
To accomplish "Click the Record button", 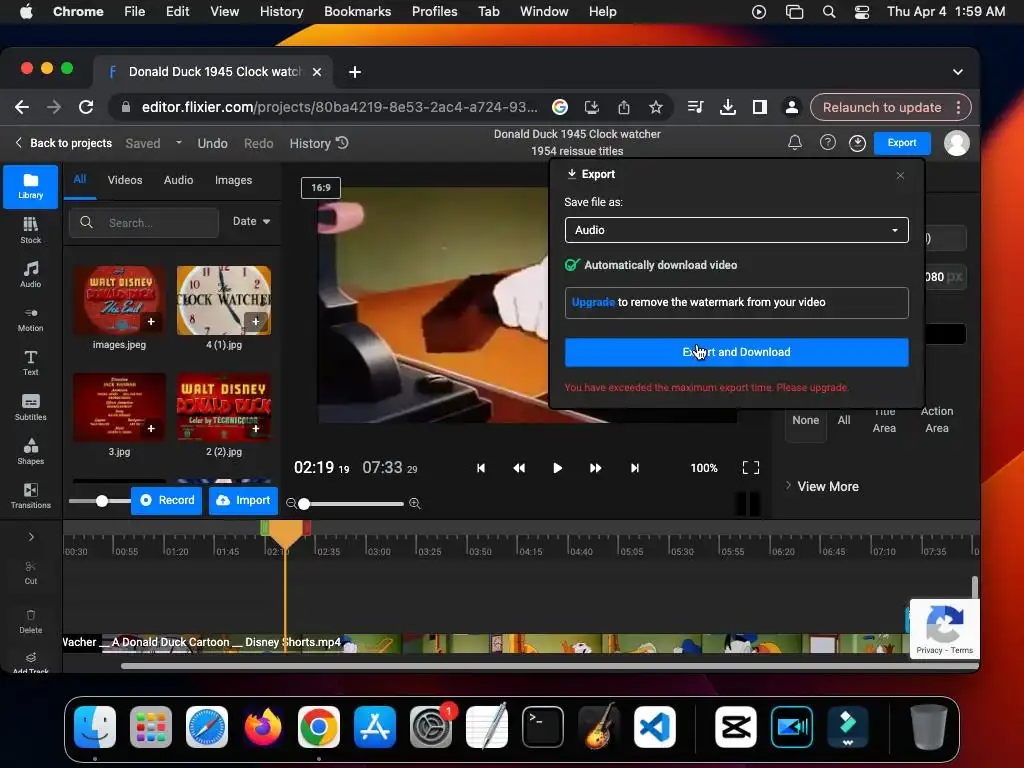I will (167, 500).
